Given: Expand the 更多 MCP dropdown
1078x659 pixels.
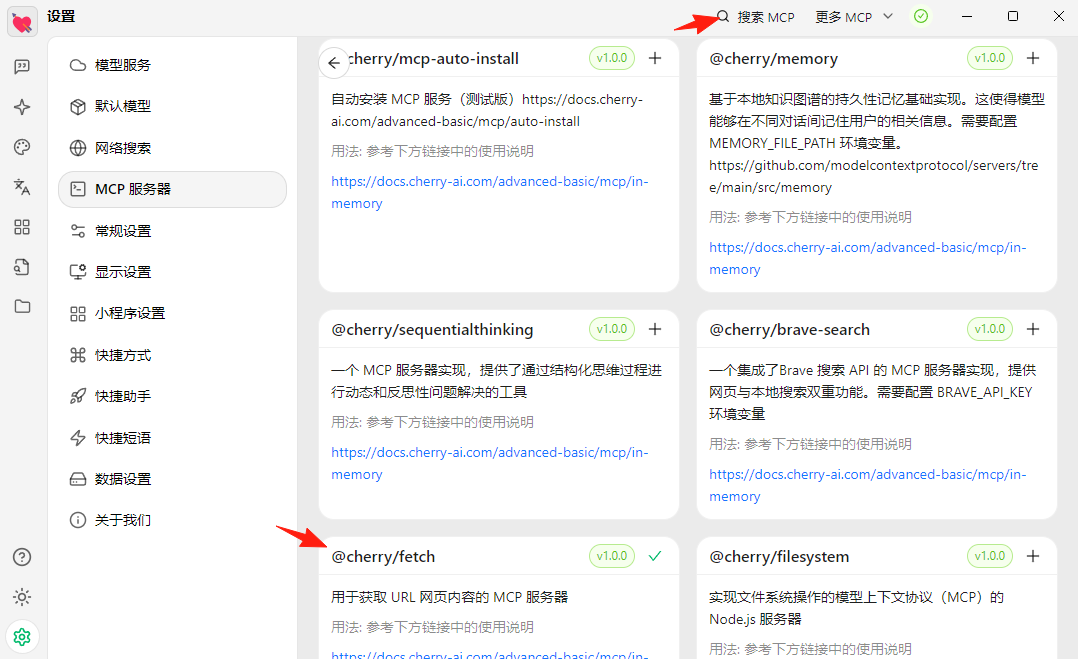Looking at the screenshot, I should [854, 17].
